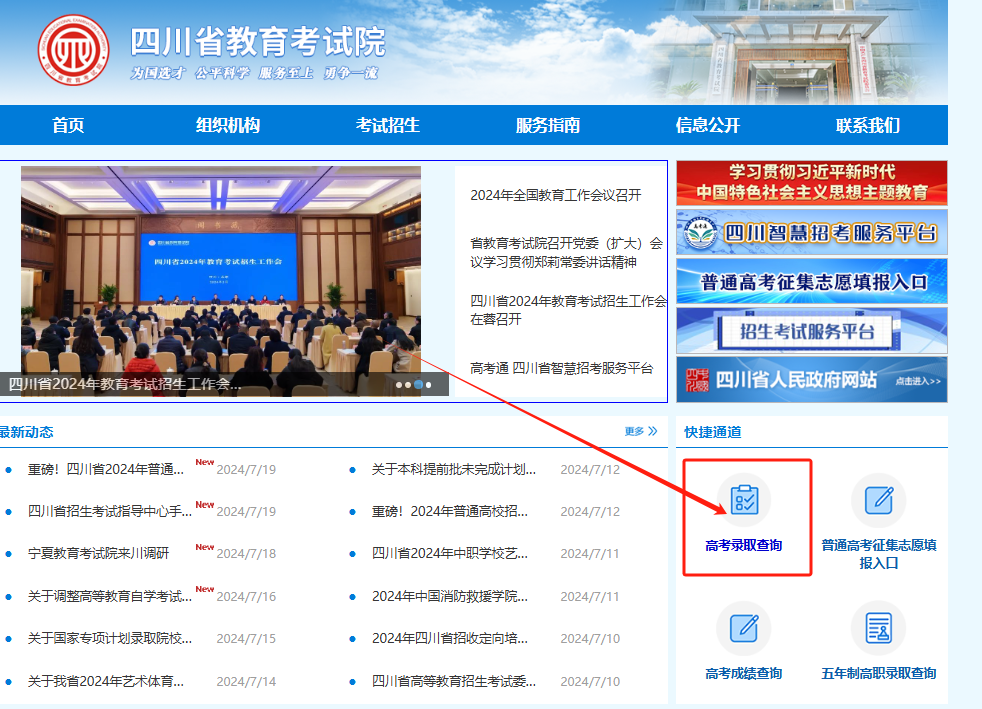Image resolution: width=982 pixels, height=709 pixels.
Task: Open the 高考成绩查询 edit icon
Action: click(x=744, y=628)
